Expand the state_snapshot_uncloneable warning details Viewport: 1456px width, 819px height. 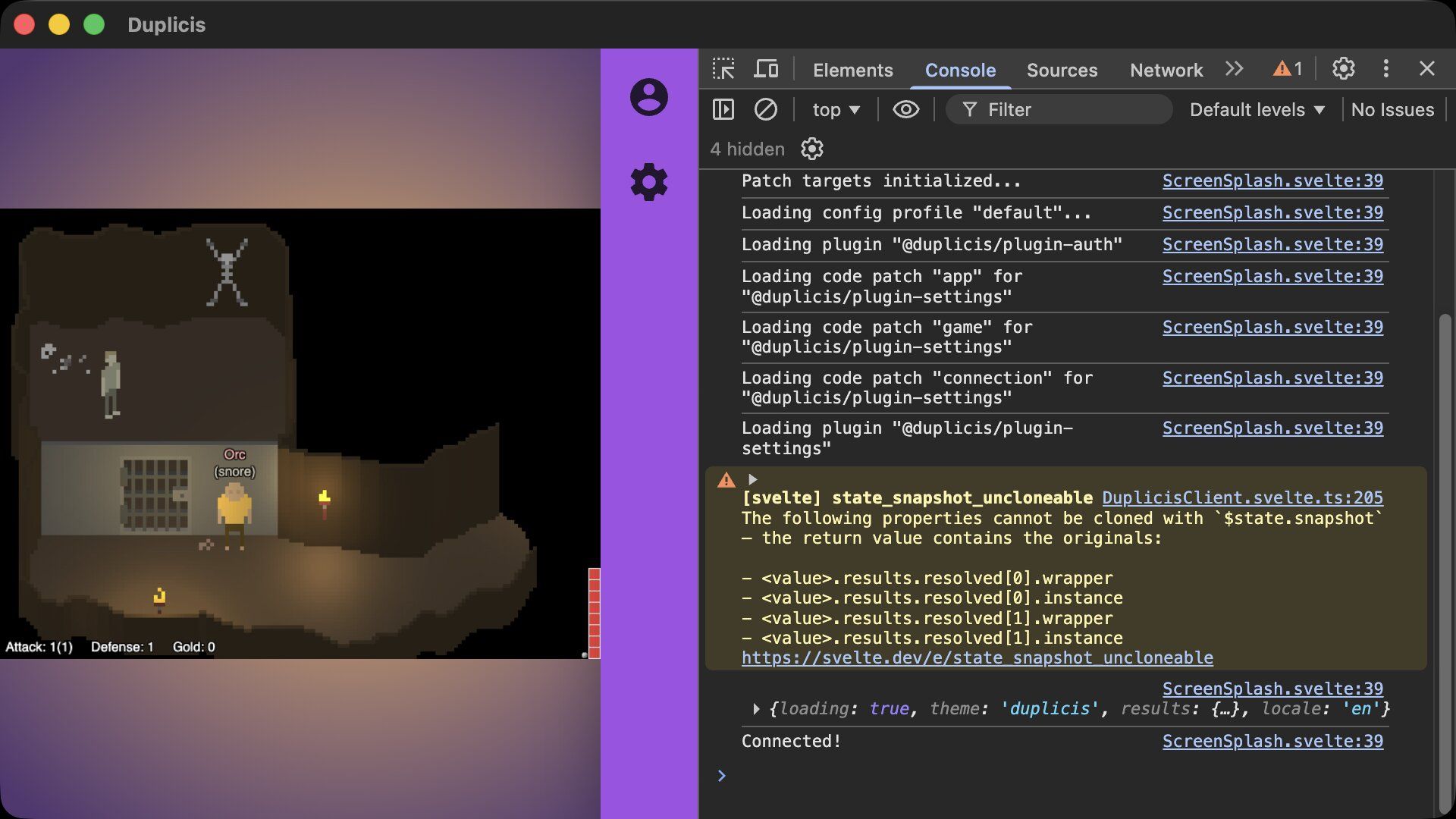point(753,479)
